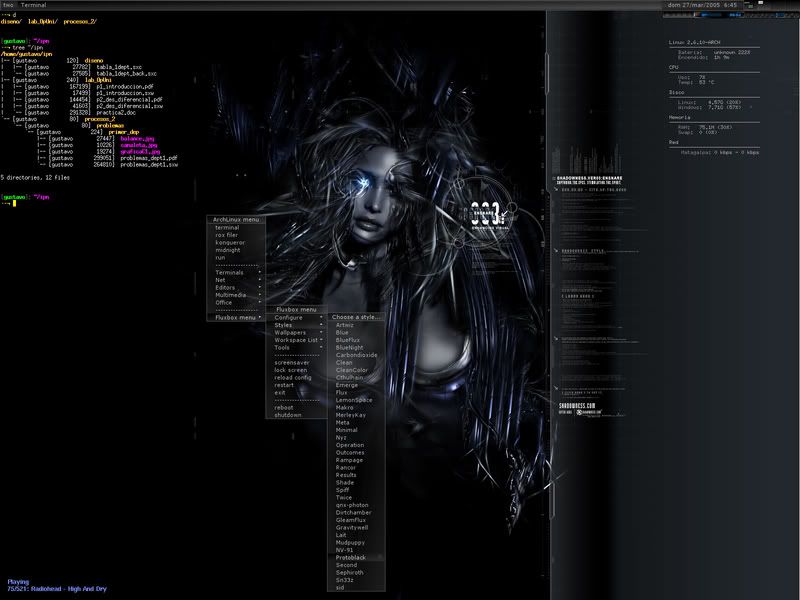This screenshot has width=800, height=600.
Task: Apply the Carbondioxide style
Action: pyautogui.click(x=356, y=355)
